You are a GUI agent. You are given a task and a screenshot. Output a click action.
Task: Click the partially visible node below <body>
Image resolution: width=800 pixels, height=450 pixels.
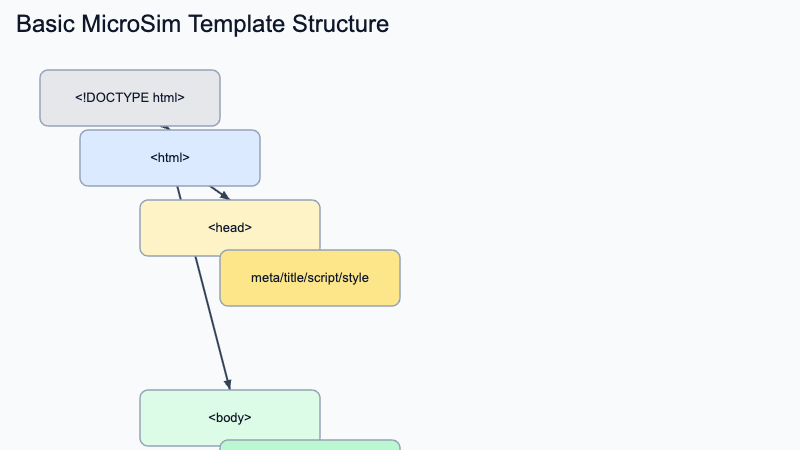310,445
